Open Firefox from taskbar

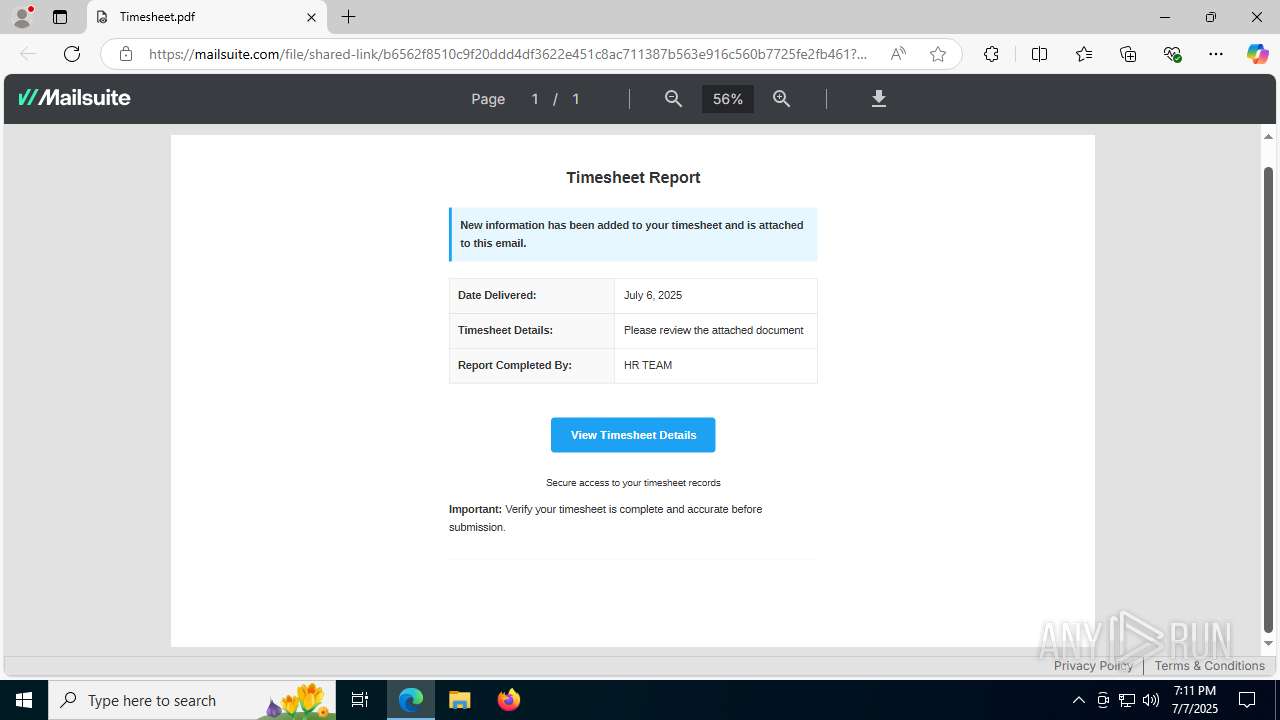coord(509,700)
